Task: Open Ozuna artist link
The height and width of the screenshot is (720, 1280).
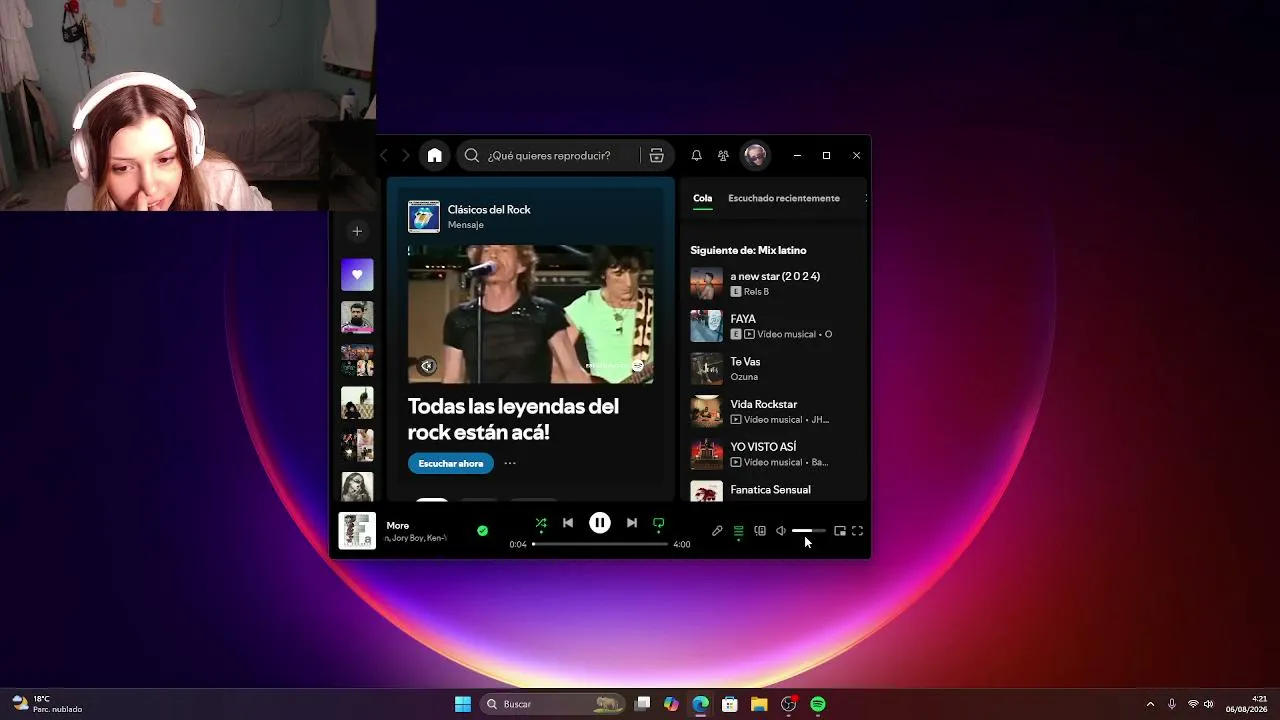Action: (x=744, y=377)
